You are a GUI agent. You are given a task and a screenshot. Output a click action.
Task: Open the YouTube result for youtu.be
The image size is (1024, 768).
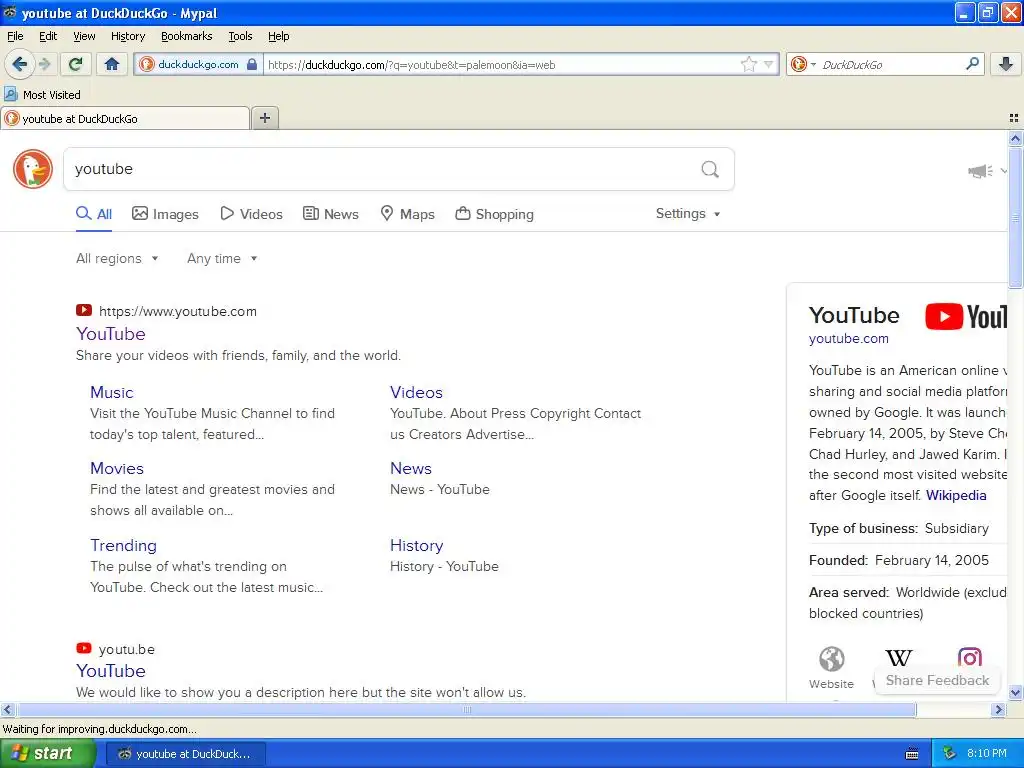point(110,671)
